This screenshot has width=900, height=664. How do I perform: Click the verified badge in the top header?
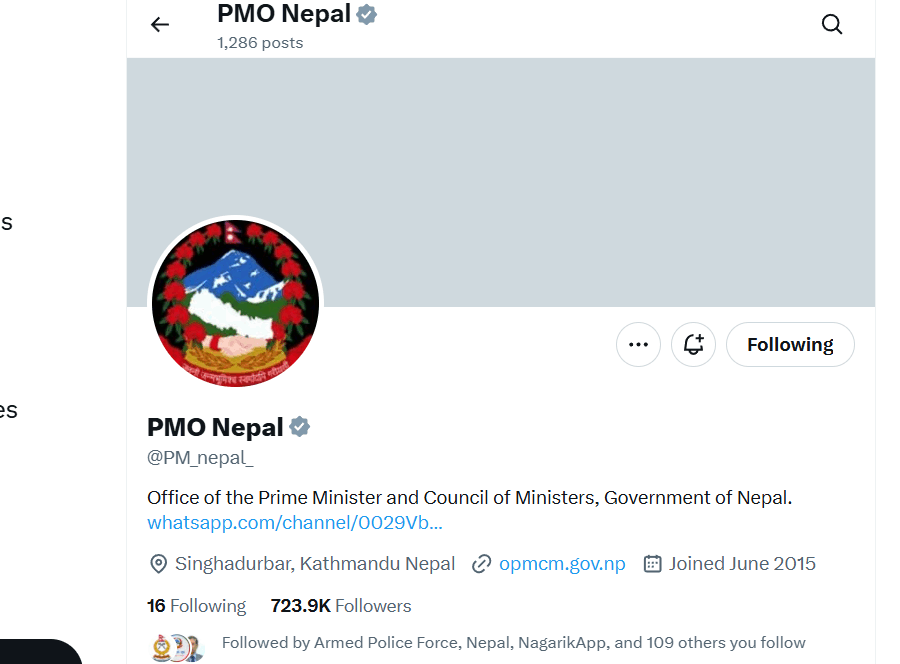click(x=367, y=15)
